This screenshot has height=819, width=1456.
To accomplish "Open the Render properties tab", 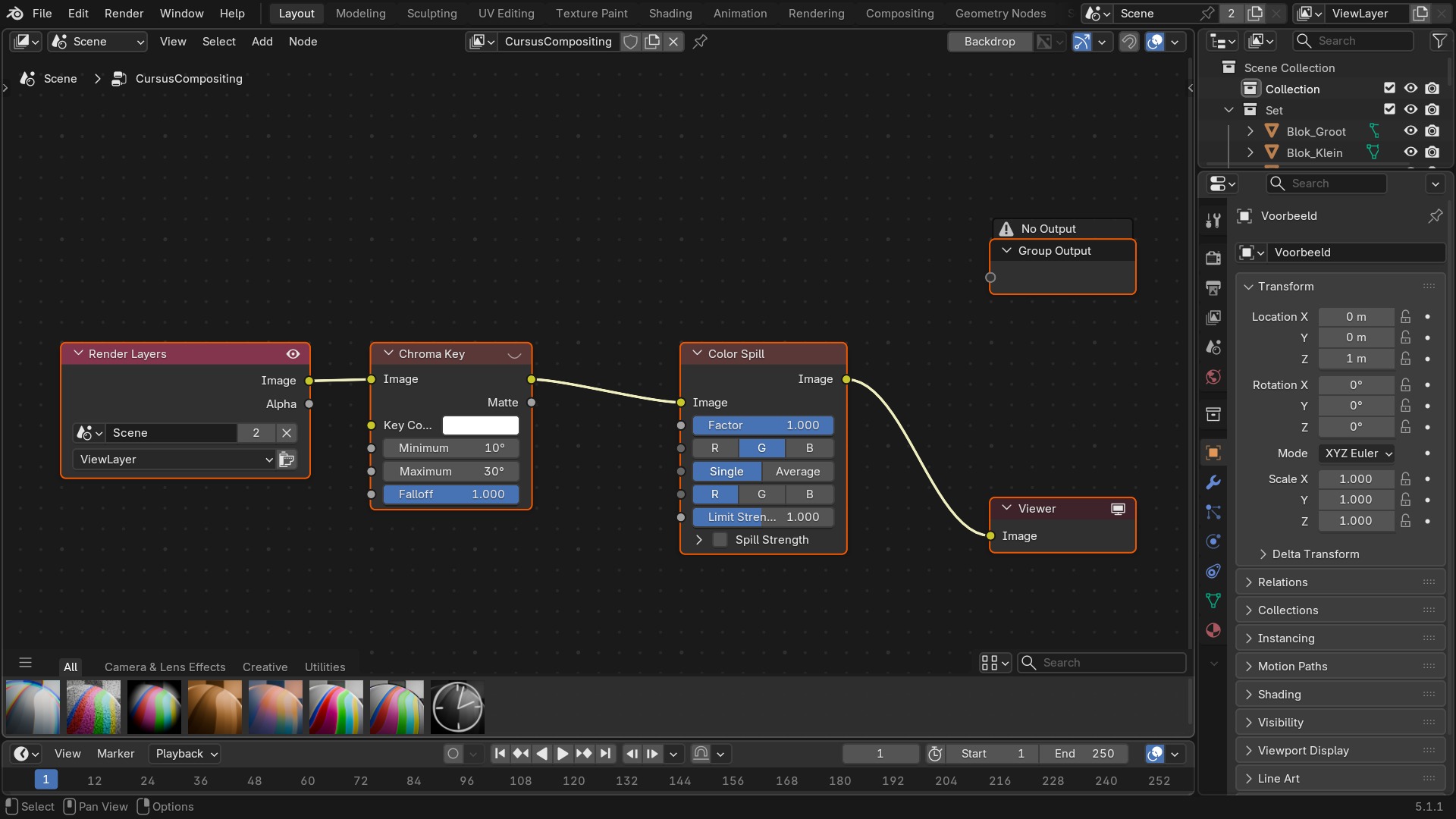I will pyautogui.click(x=1213, y=258).
